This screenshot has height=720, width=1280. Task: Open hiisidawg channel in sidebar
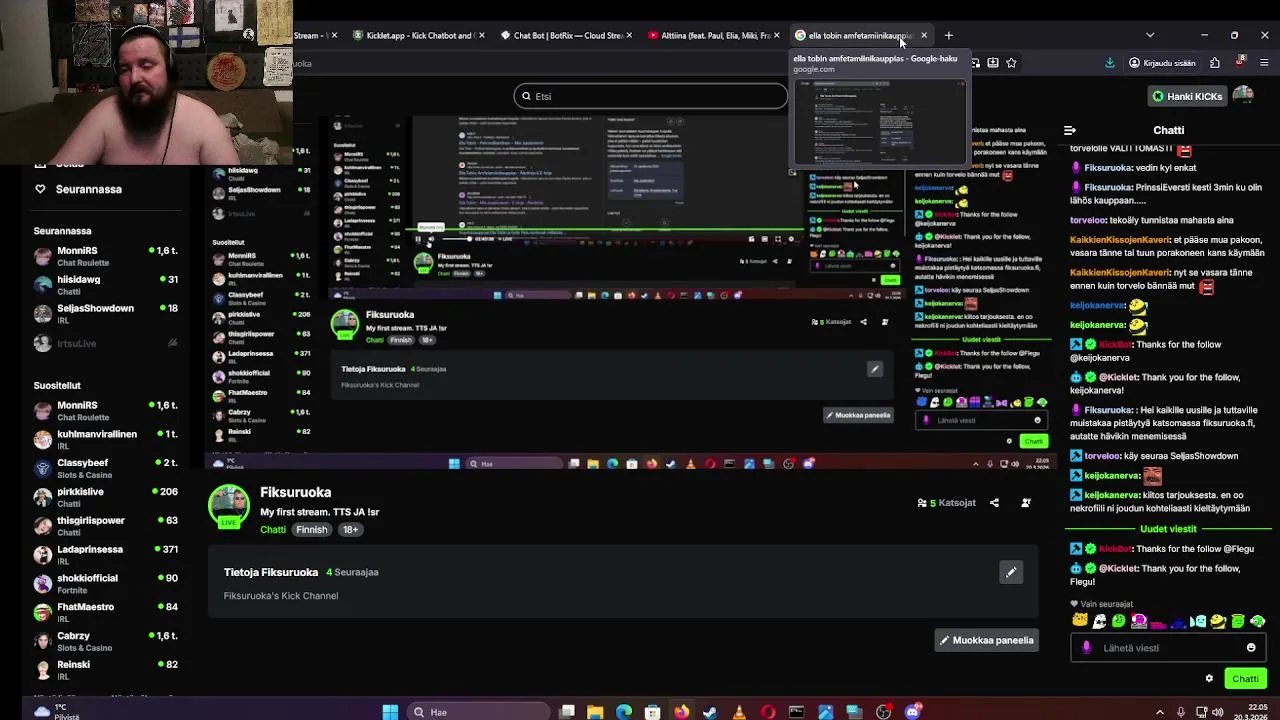[x=105, y=285]
